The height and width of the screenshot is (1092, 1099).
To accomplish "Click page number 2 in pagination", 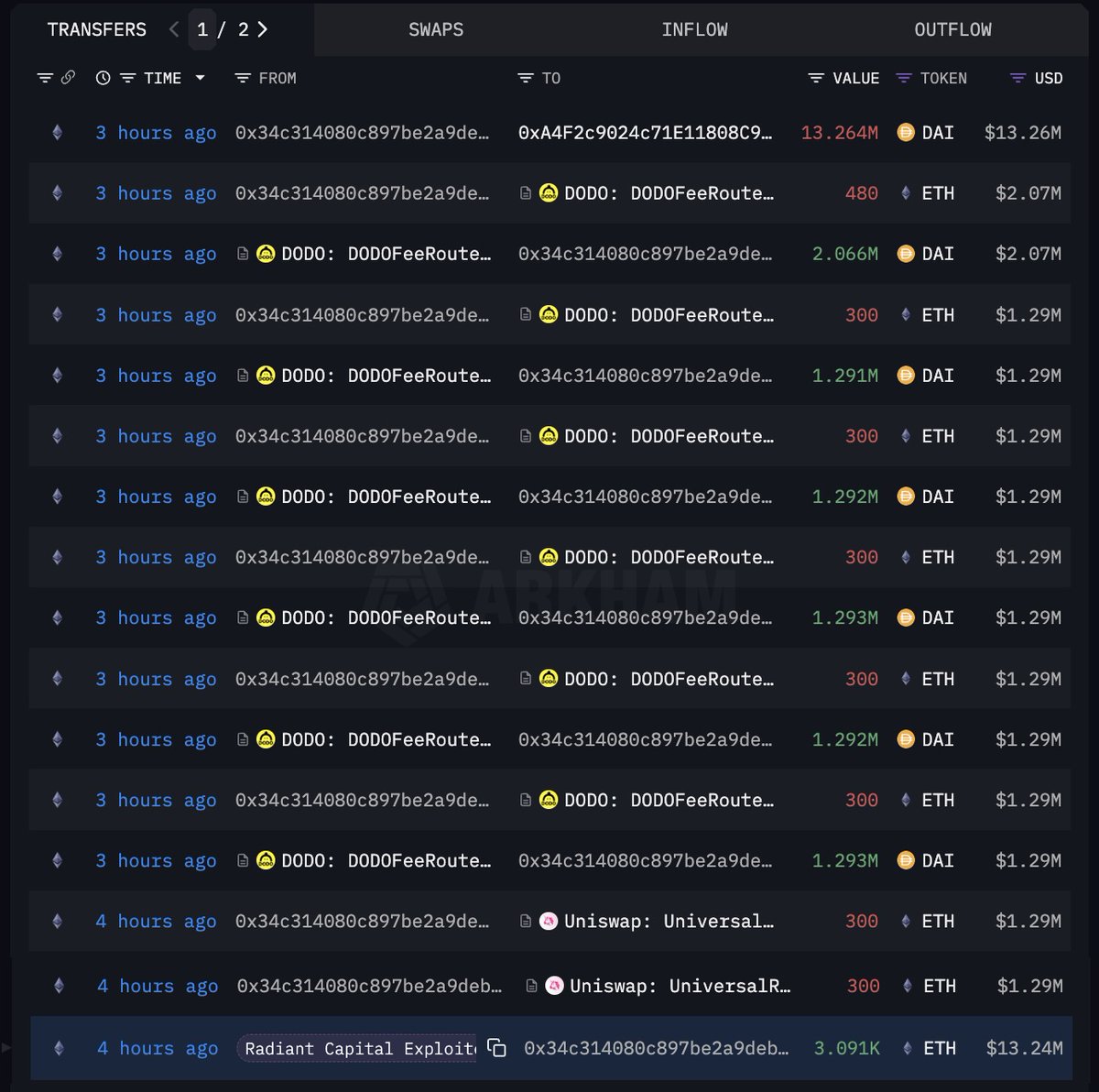I will (243, 29).
